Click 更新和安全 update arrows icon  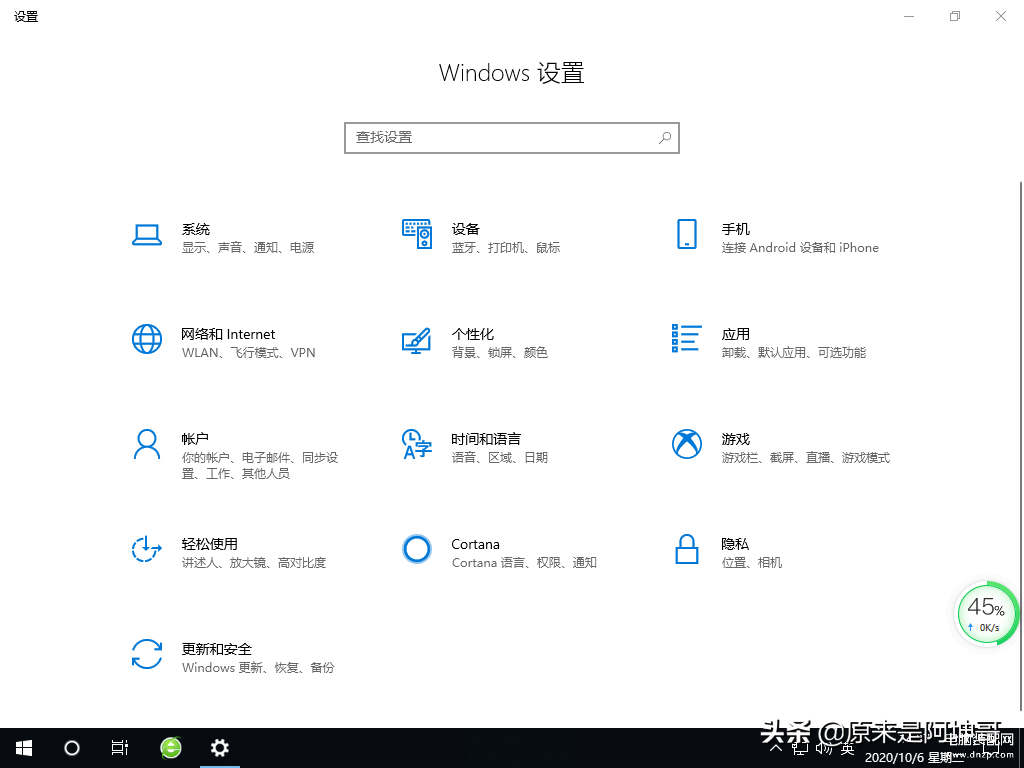click(147, 654)
